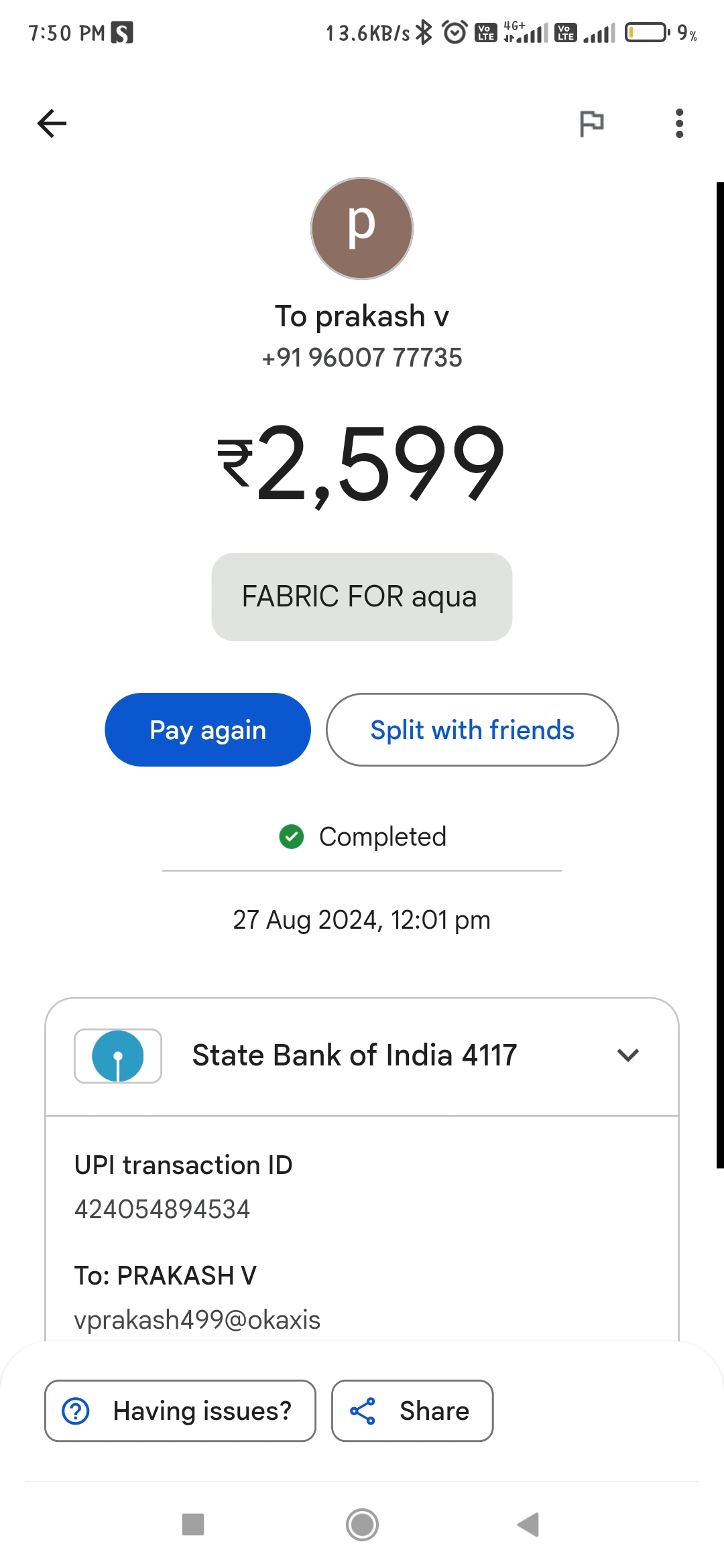Screen dimensions: 724x1568
Task: Tap the FABRIC FOR aqua note chip
Action: point(362,597)
